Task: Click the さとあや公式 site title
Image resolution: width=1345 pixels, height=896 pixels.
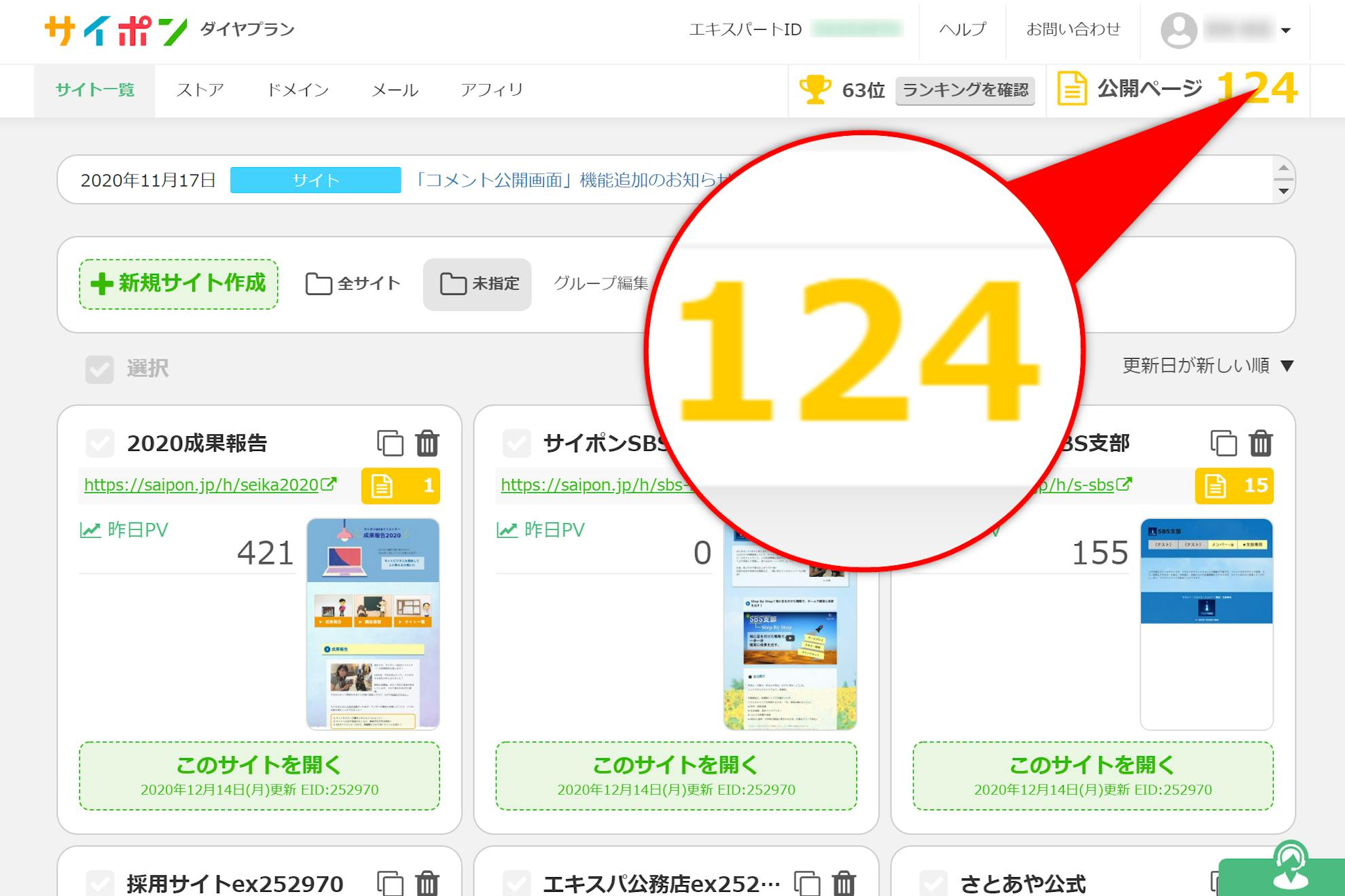Action: (x=1023, y=884)
